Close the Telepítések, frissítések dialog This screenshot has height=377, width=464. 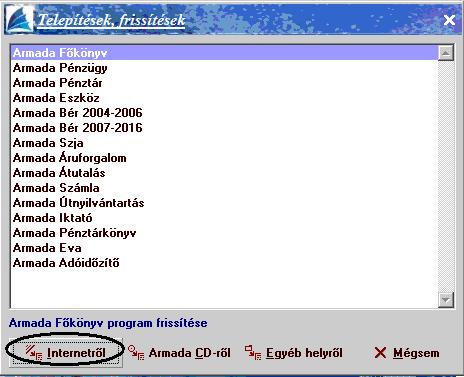[x=449, y=20]
